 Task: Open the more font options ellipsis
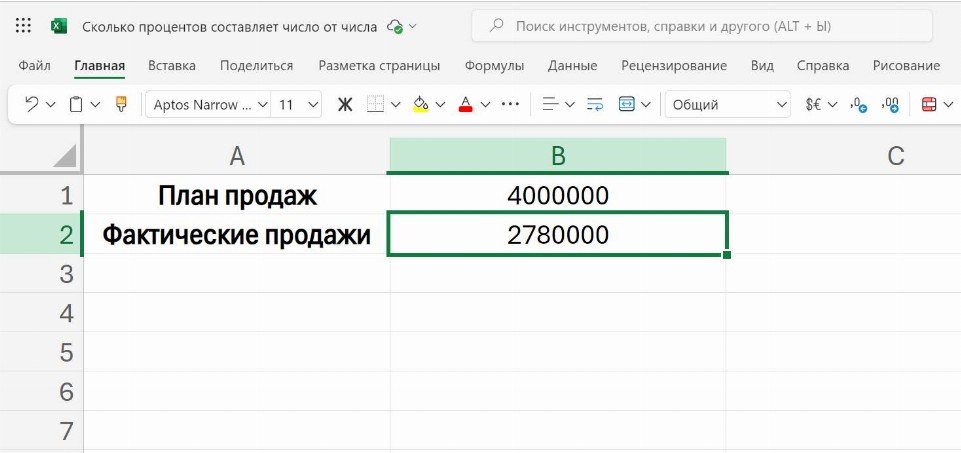pos(510,104)
